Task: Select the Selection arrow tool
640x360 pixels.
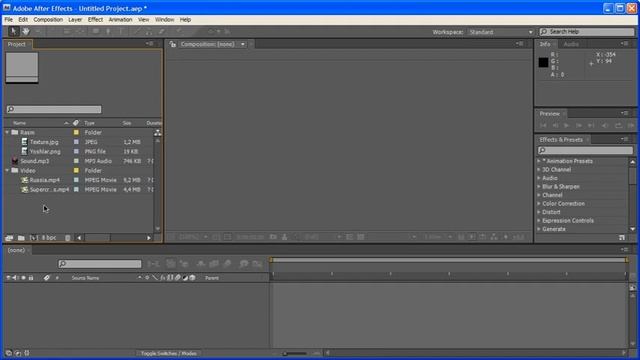Action: (x=13, y=31)
